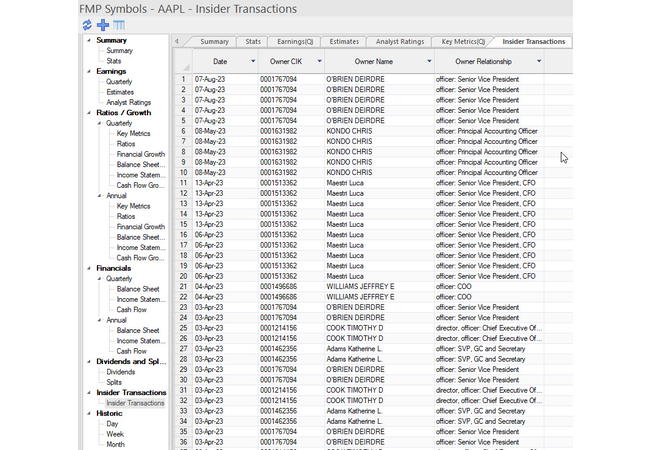This screenshot has height=450, width=650.
Task: Switch to the Summary tab
Action: pos(214,41)
